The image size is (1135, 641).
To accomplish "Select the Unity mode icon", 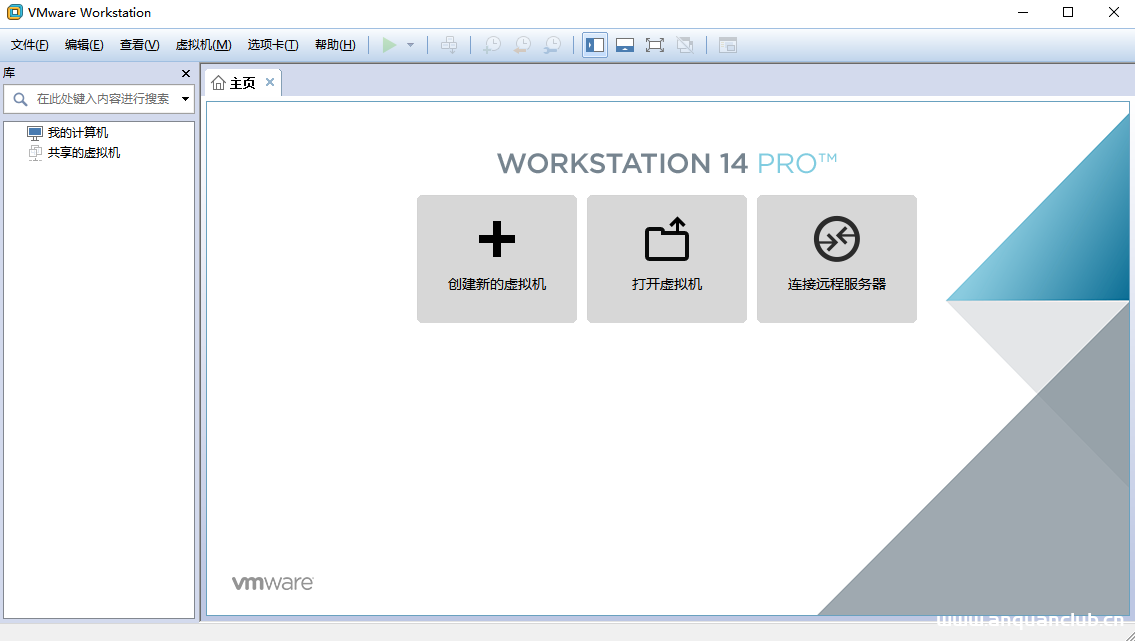I will (684, 44).
